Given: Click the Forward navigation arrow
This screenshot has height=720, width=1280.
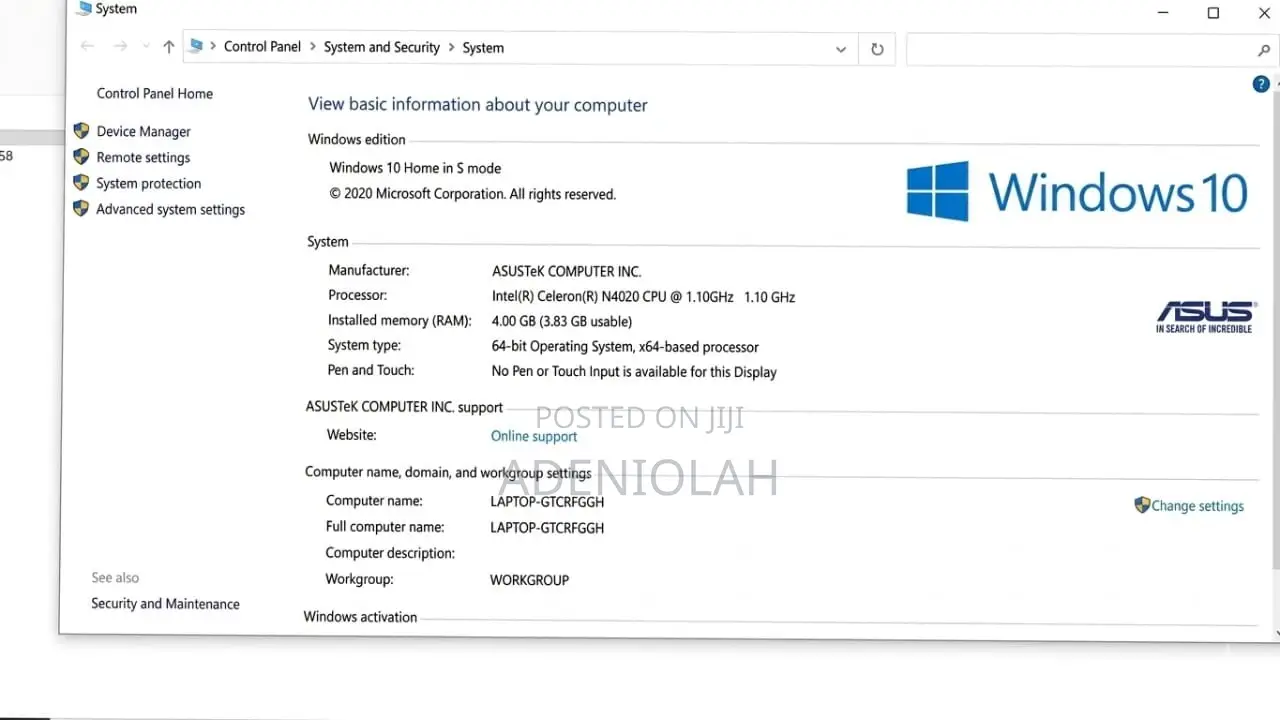Looking at the screenshot, I should pos(121,47).
